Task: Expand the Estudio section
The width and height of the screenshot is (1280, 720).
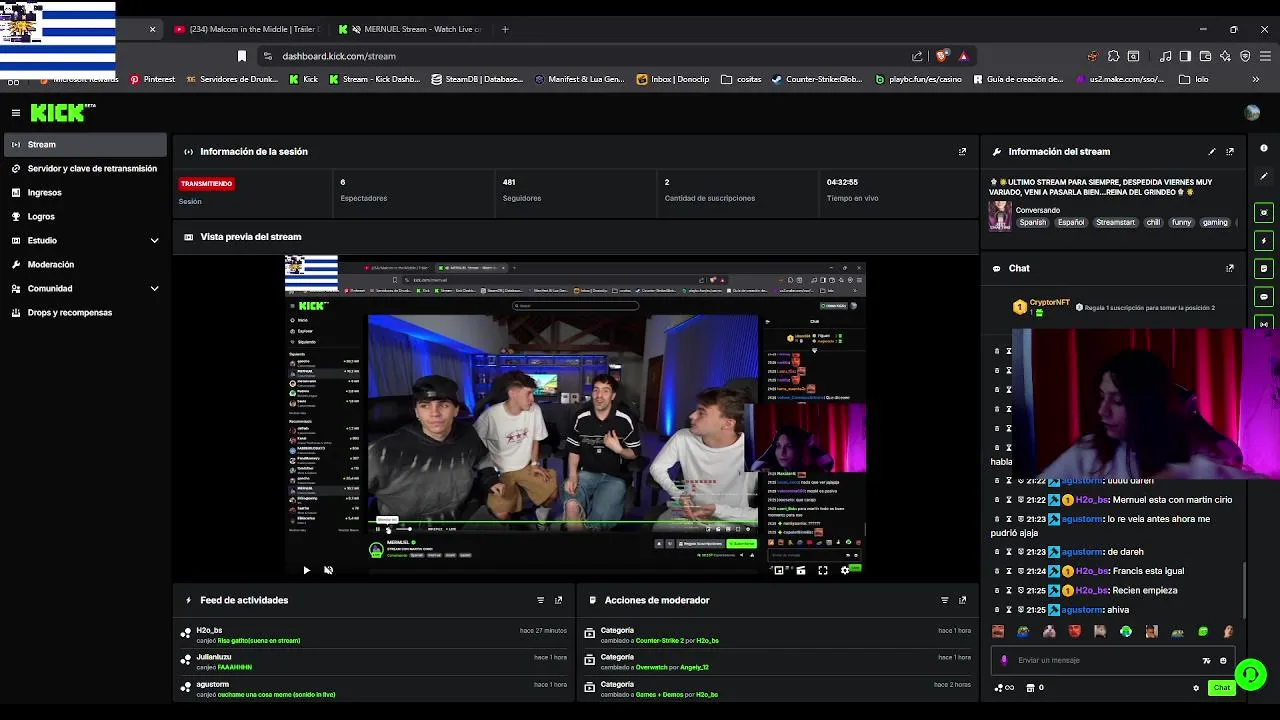Action: [x=84, y=240]
